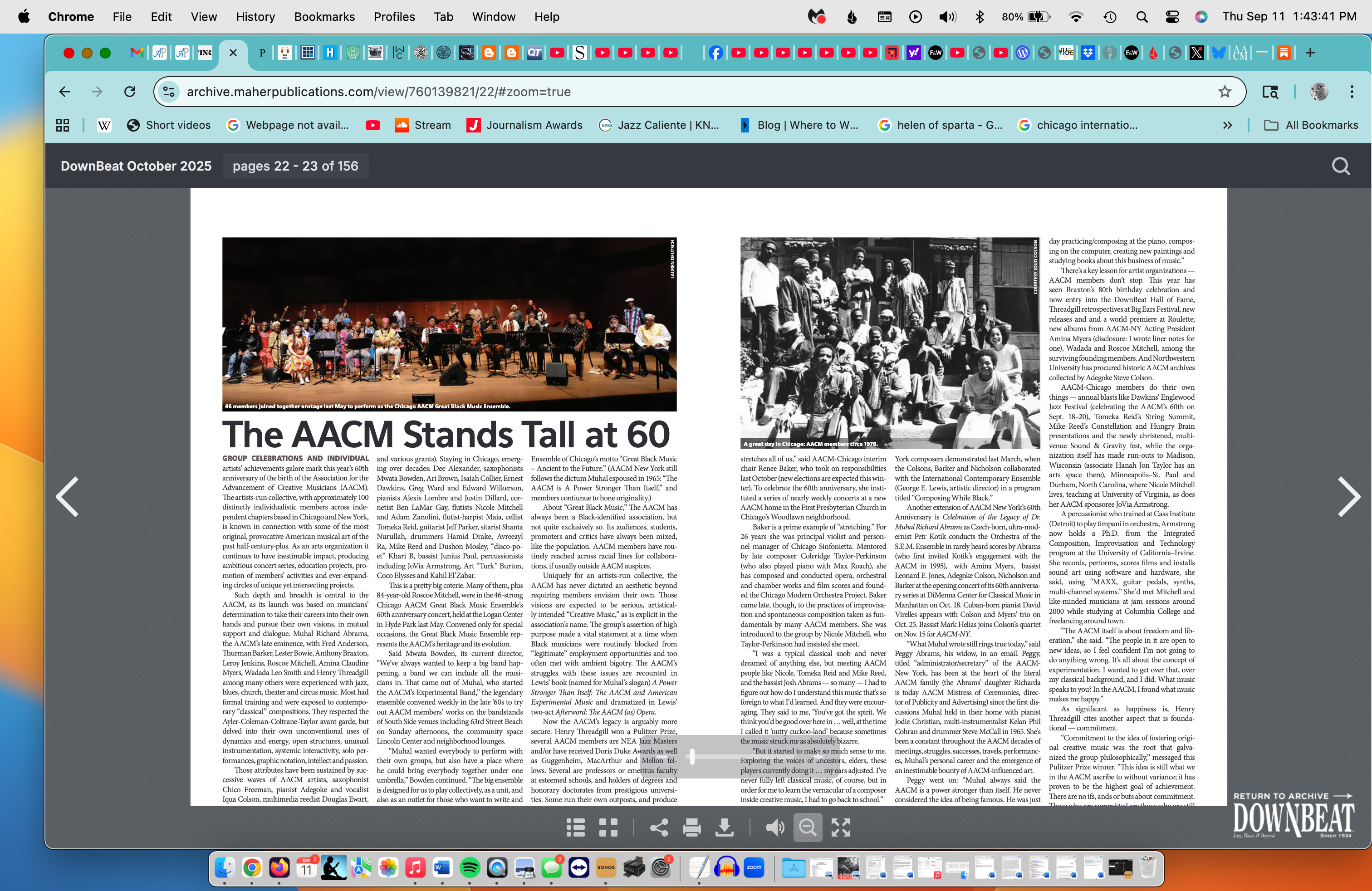Mute the page-flip sound

[x=774, y=827]
